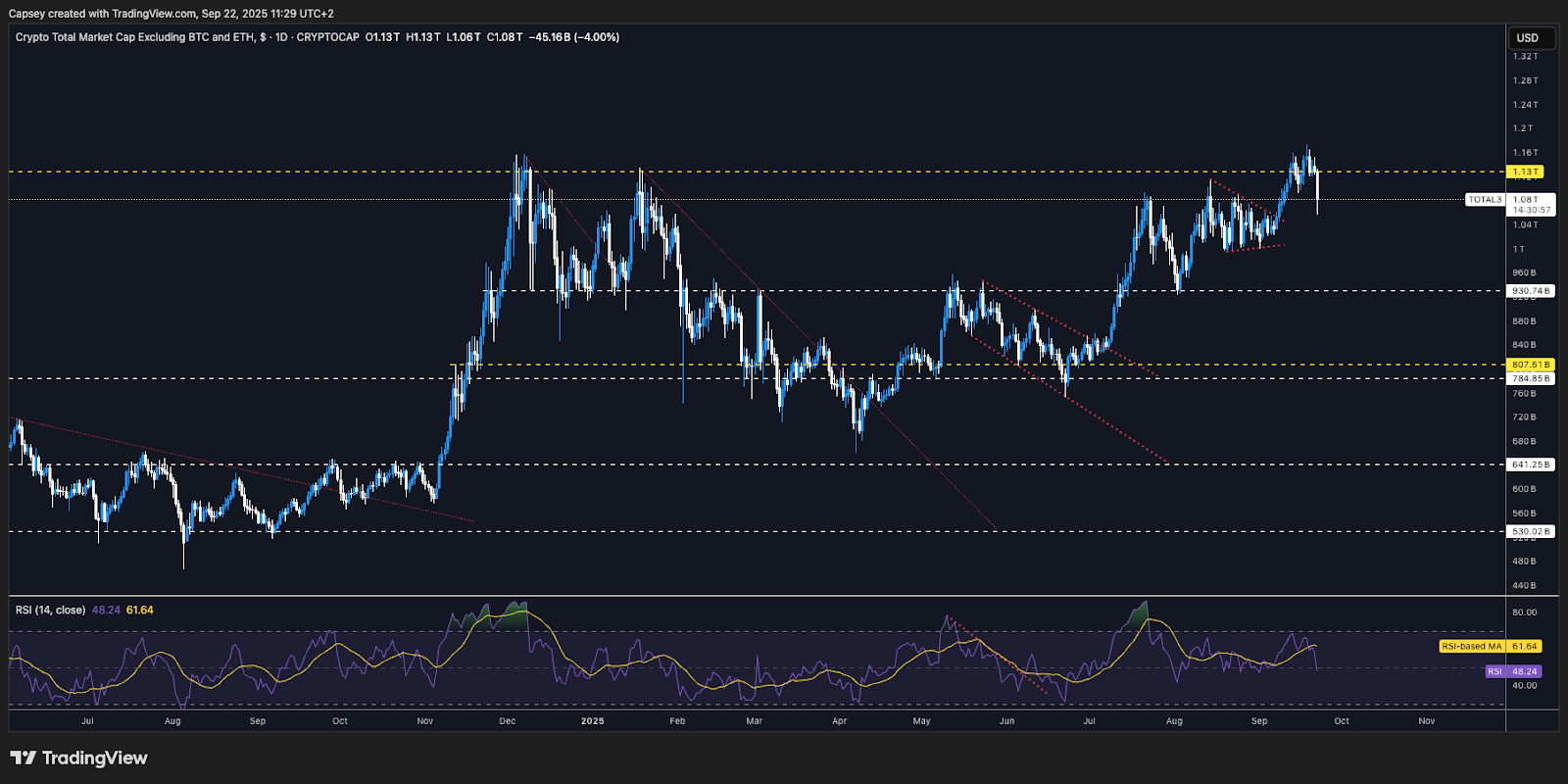Click the Dec label on time axis
Screen dimensions: 1568x784
click(507, 721)
